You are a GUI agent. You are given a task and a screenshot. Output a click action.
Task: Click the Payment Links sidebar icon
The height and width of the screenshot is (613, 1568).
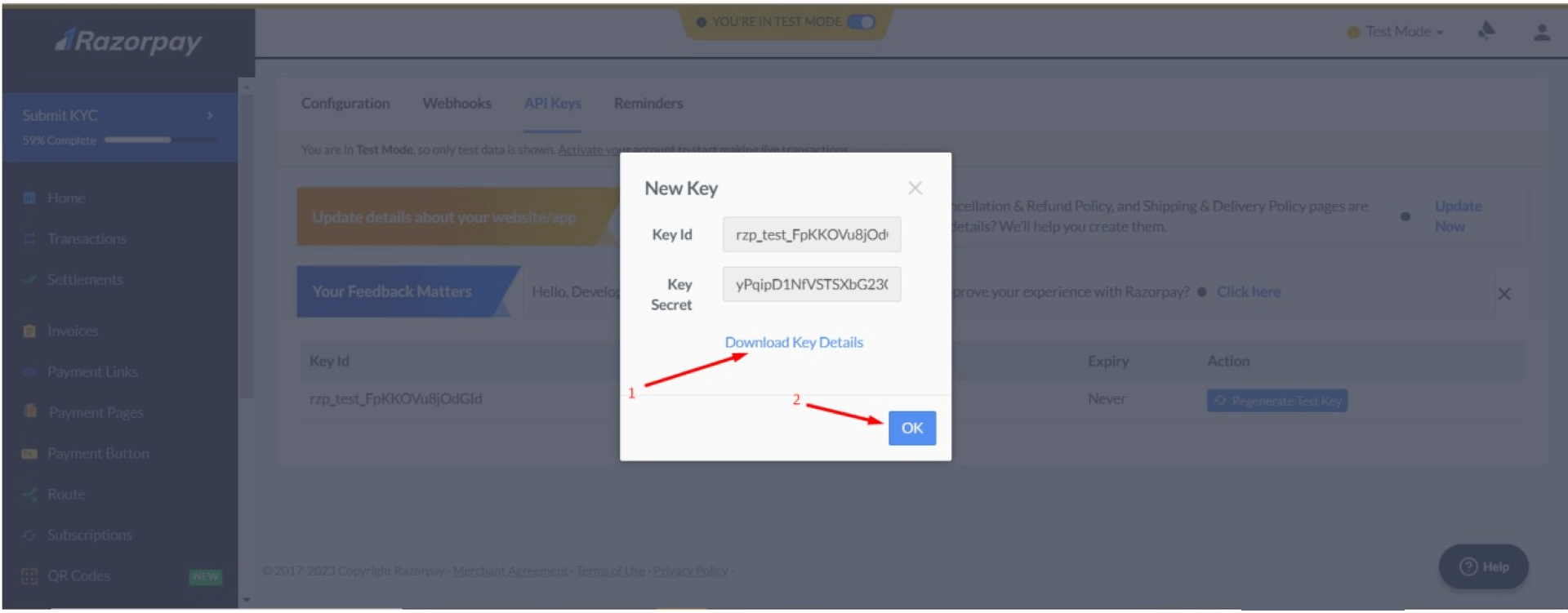click(29, 372)
